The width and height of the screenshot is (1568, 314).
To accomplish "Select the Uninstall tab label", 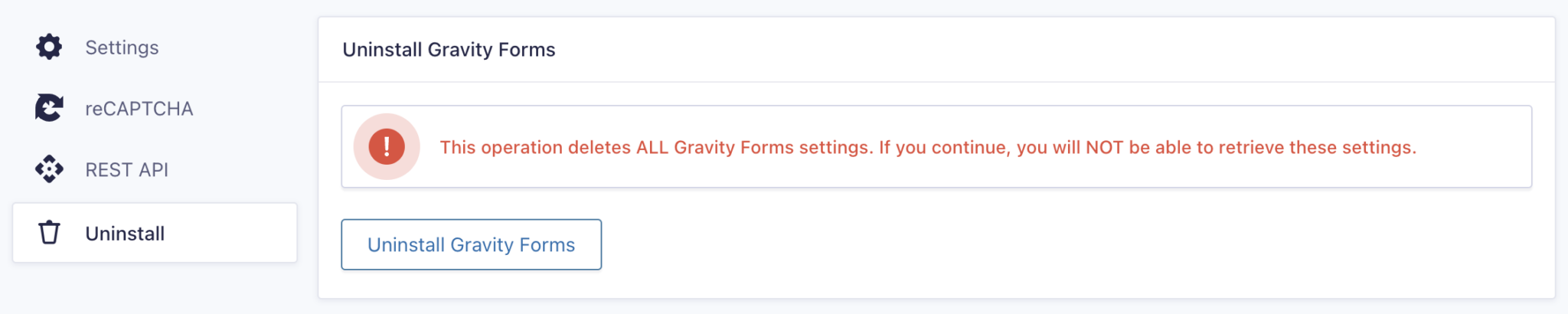I will point(125,234).
